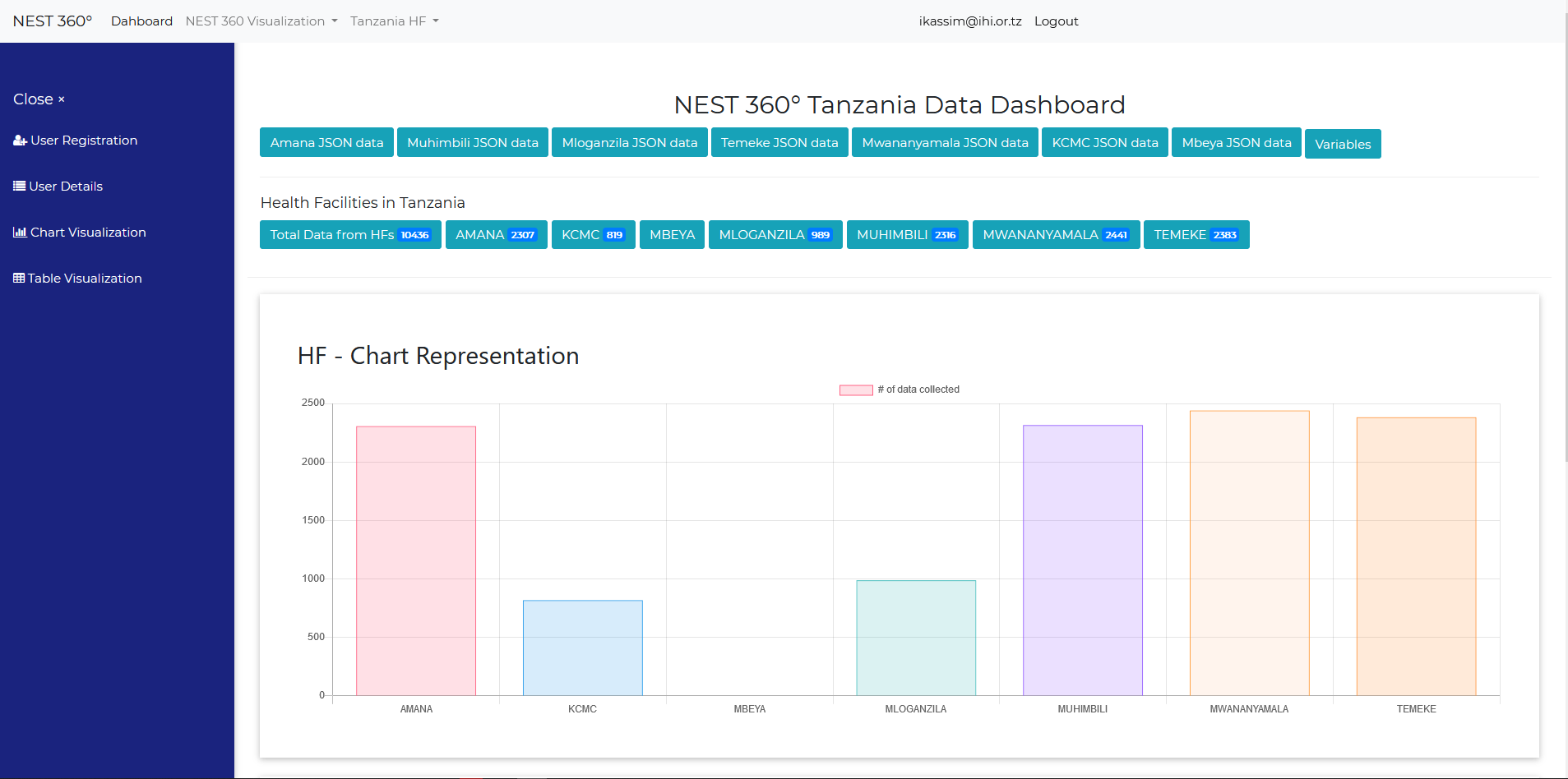Close the sidebar with Close ×

39,99
